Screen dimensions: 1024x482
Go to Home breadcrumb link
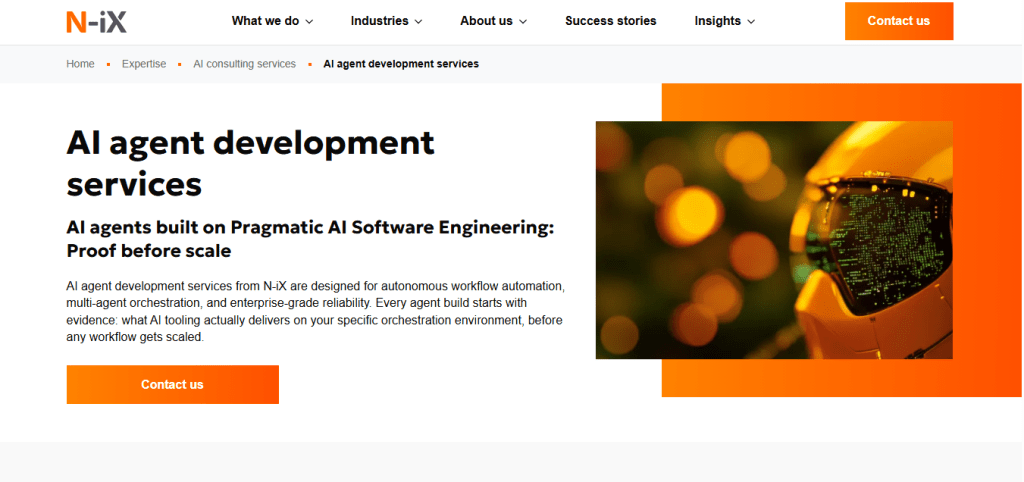pyautogui.click(x=80, y=64)
